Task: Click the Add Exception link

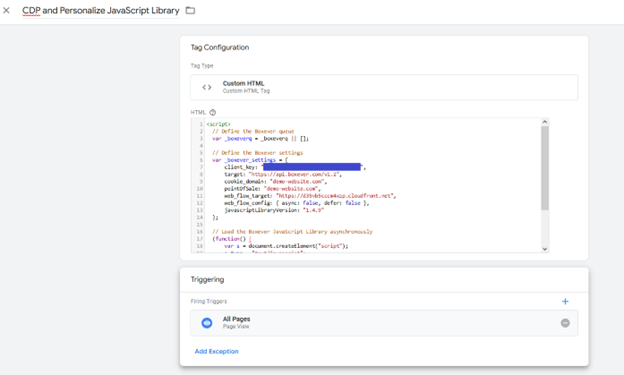Action: pyautogui.click(x=216, y=351)
